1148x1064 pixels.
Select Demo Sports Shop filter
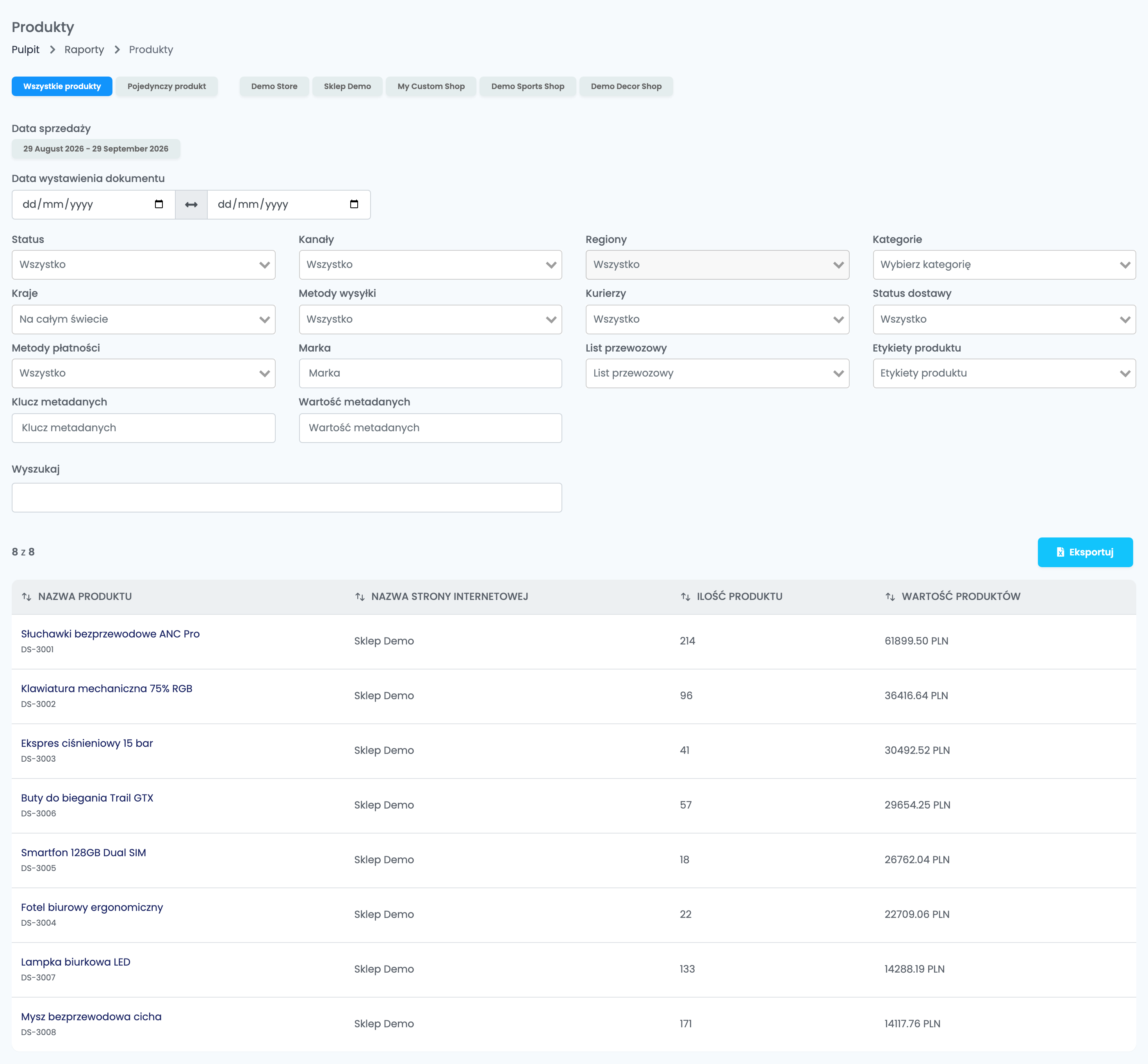point(528,86)
